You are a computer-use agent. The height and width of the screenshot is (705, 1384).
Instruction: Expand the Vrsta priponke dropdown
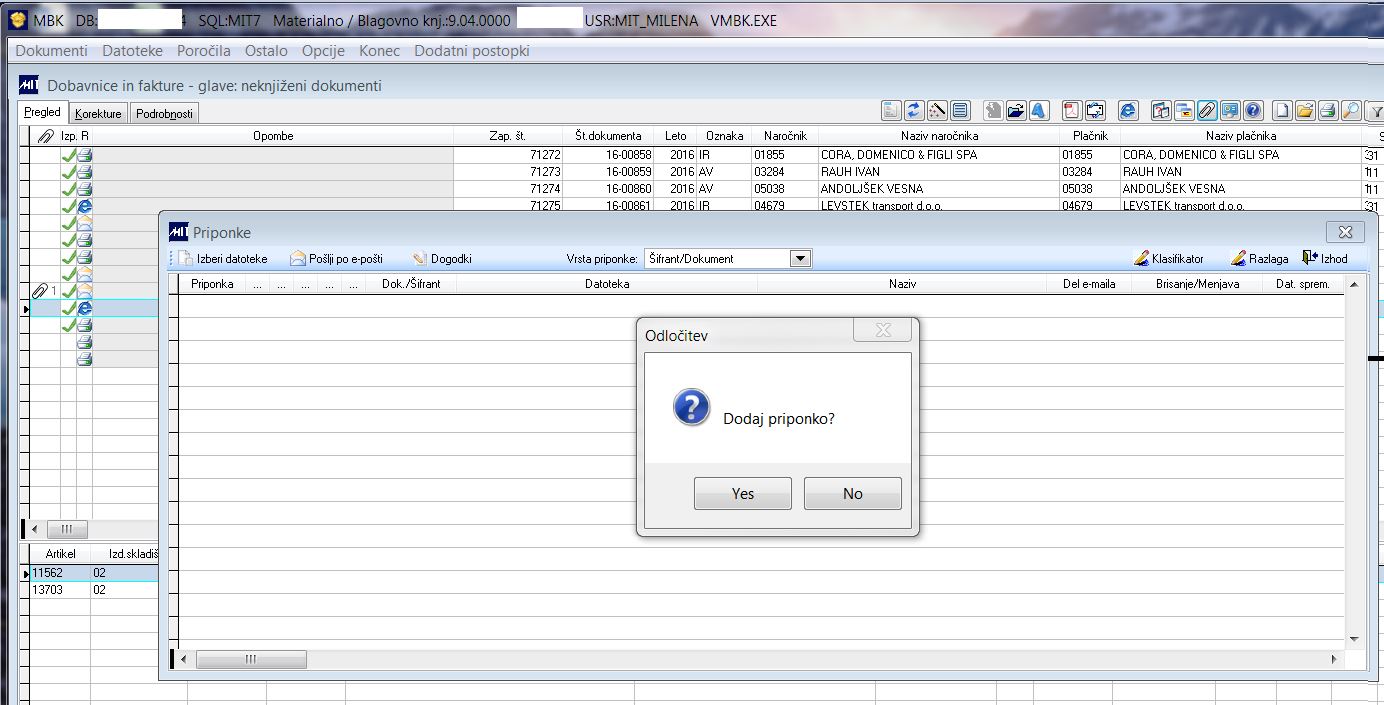(800, 259)
